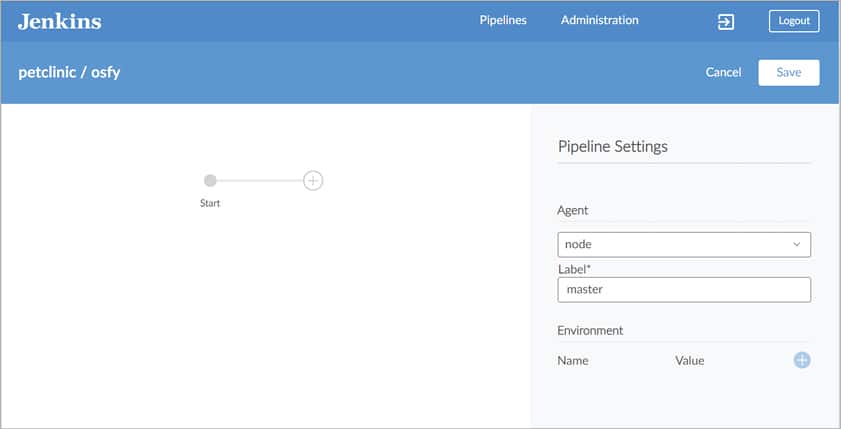Click the Pipeline Settings heading

click(x=612, y=146)
